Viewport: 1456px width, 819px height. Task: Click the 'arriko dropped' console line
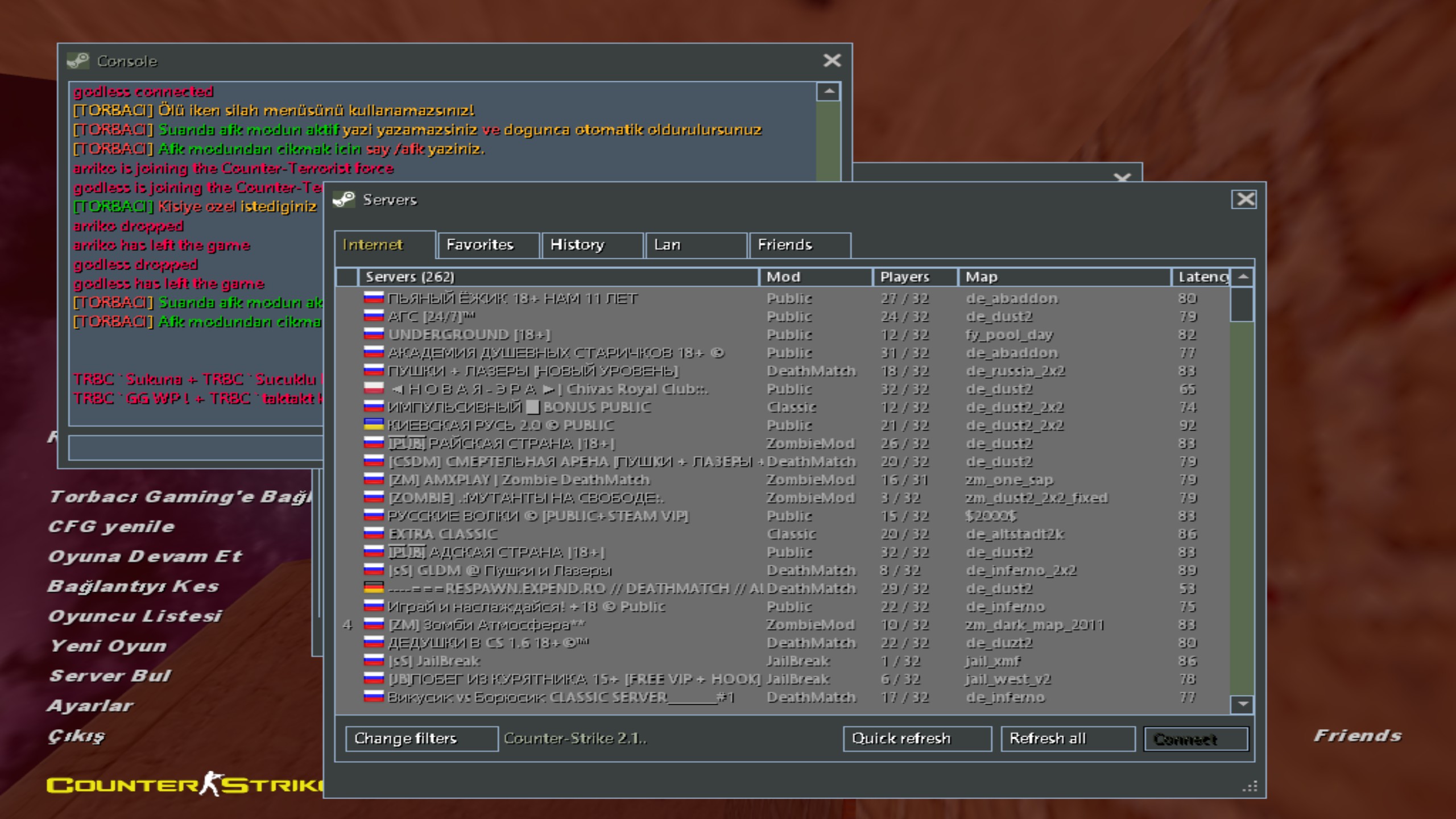(x=129, y=226)
